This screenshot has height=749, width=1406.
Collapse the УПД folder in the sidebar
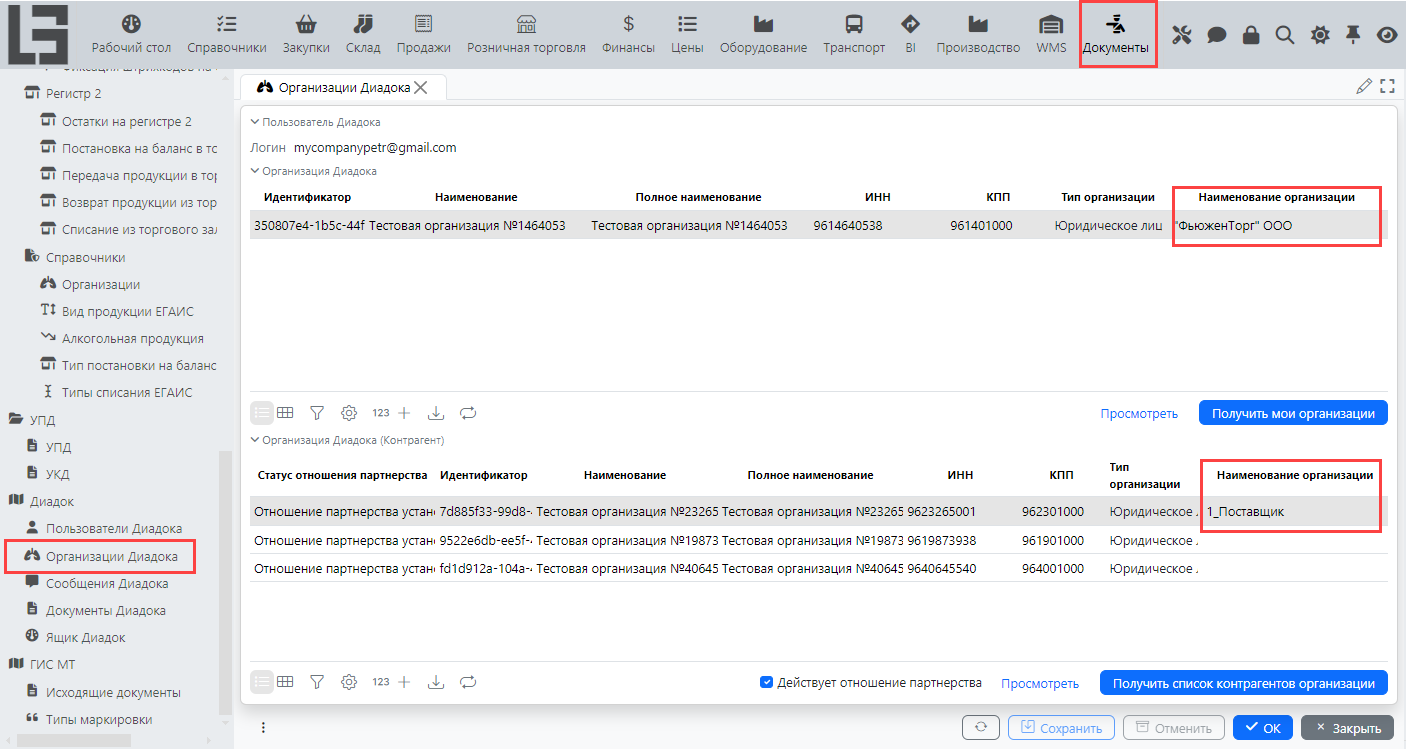click(x=16, y=420)
